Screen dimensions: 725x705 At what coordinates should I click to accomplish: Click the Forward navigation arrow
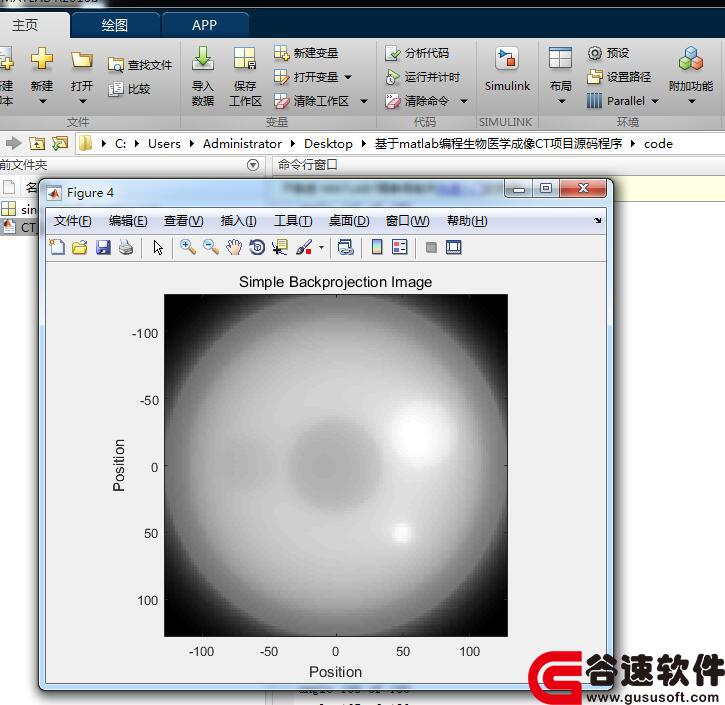pyautogui.click(x=14, y=143)
